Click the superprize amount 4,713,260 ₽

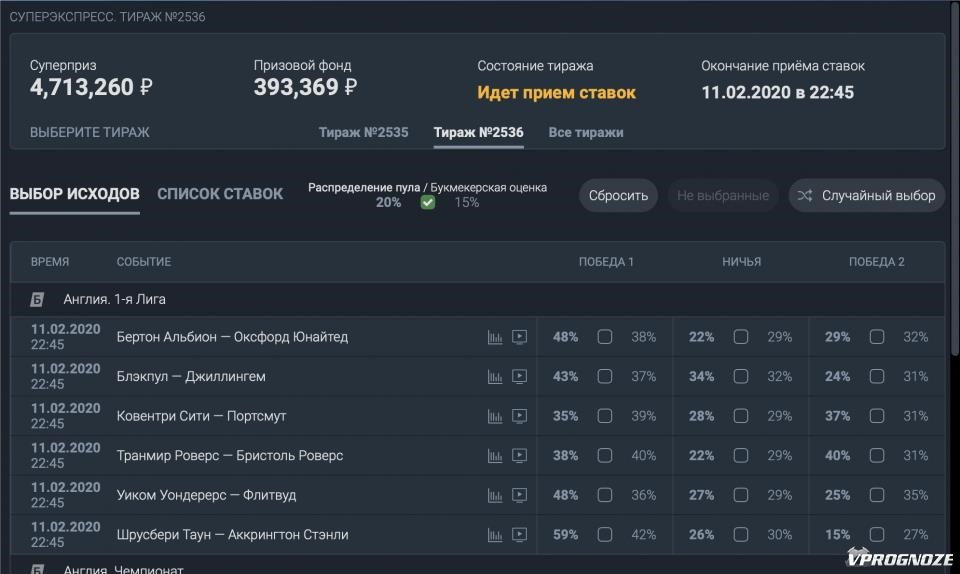[x=91, y=88]
